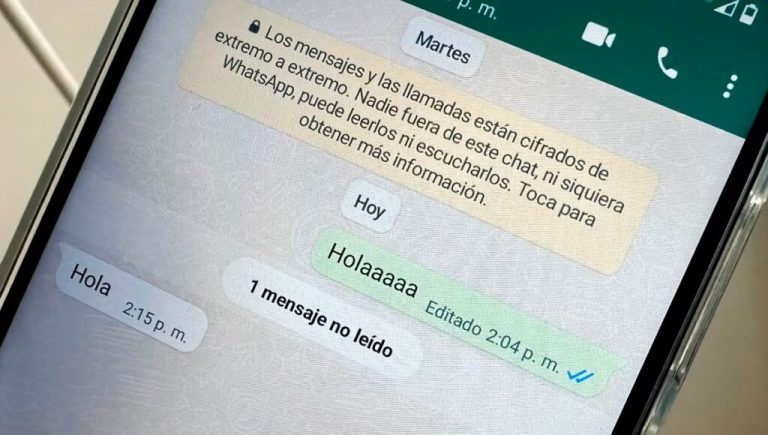Tap the '1 mensaje no leído' indicator
The image size is (768, 435).
click(321, 318)
